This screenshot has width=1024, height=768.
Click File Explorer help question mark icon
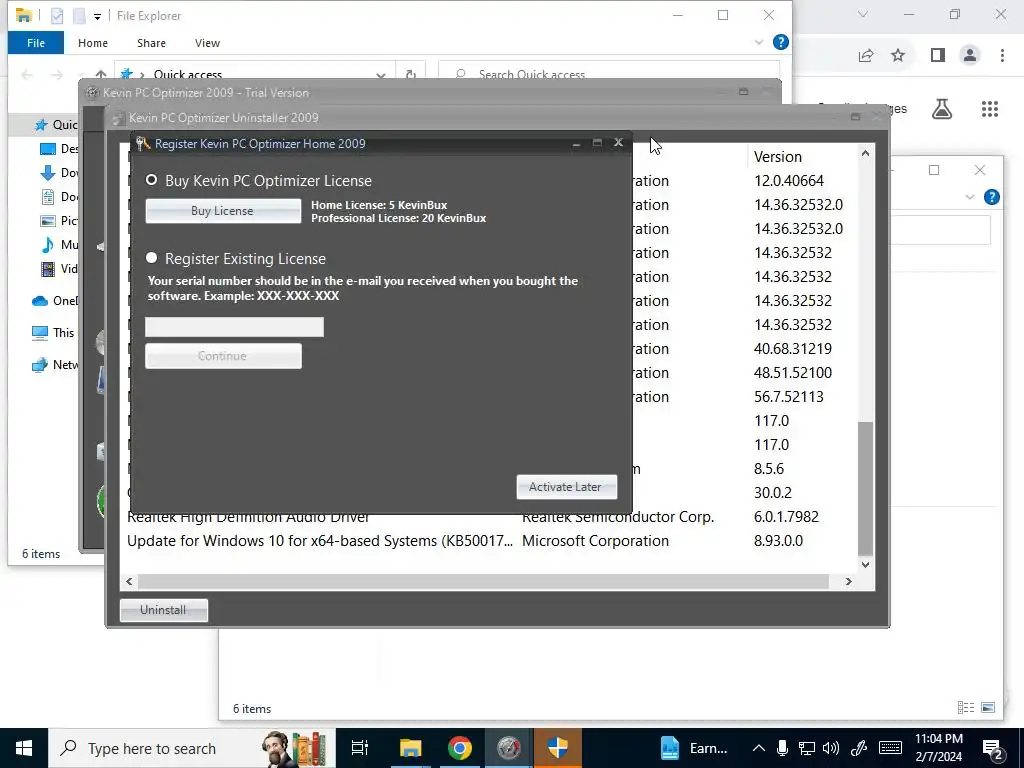(x=780, y=42)
